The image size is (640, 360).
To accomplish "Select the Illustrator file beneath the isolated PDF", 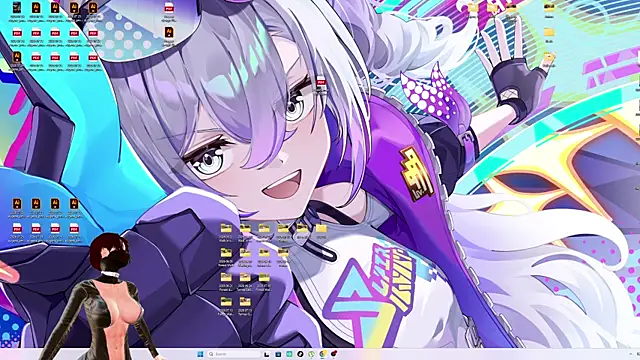I will 169,36.
